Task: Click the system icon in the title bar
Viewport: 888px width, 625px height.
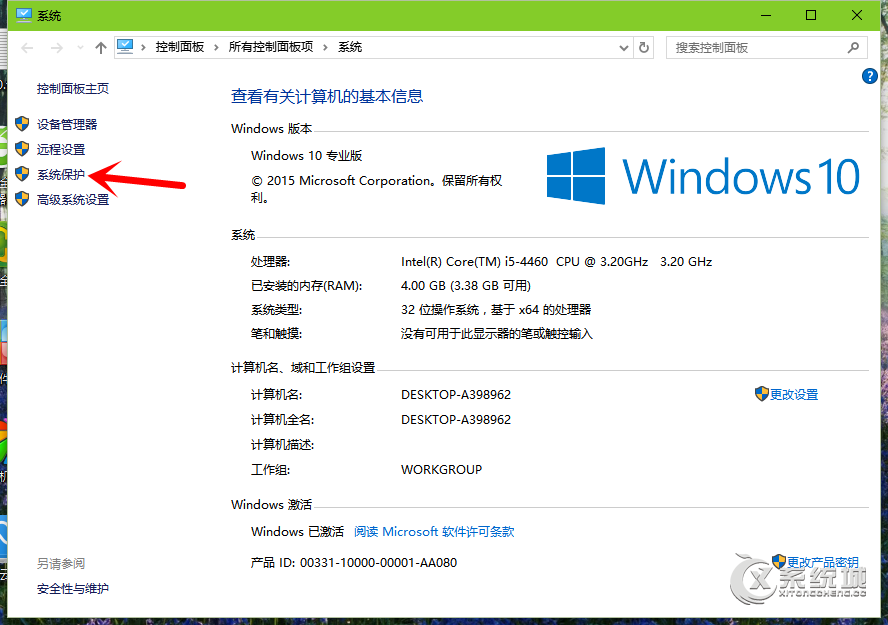Action: 24,15
